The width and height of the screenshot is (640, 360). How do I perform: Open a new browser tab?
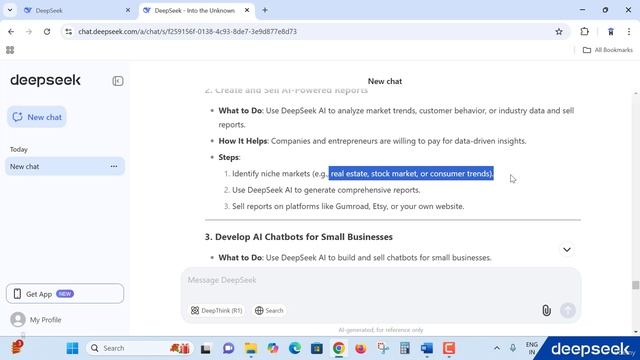(265, 11)
